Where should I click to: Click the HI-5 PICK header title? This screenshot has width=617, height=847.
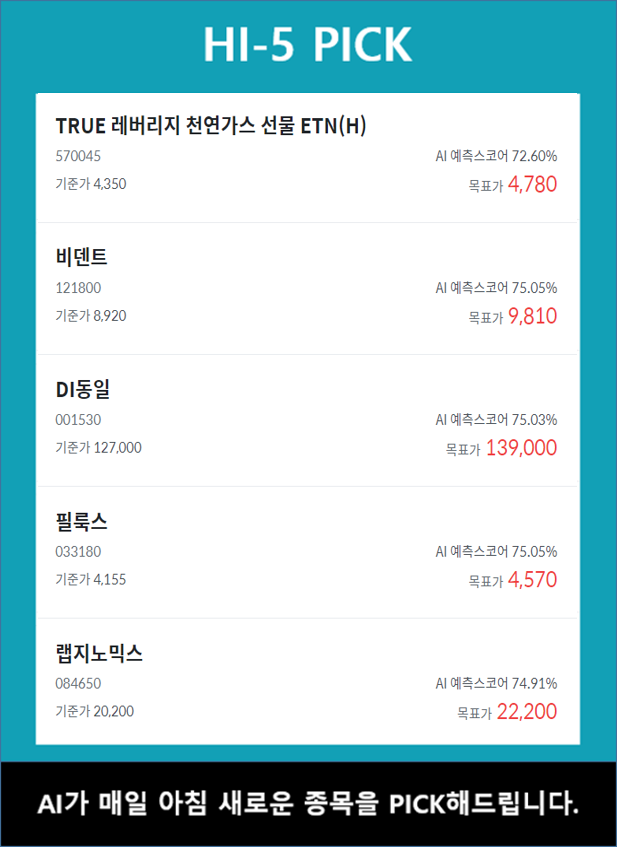308,45
